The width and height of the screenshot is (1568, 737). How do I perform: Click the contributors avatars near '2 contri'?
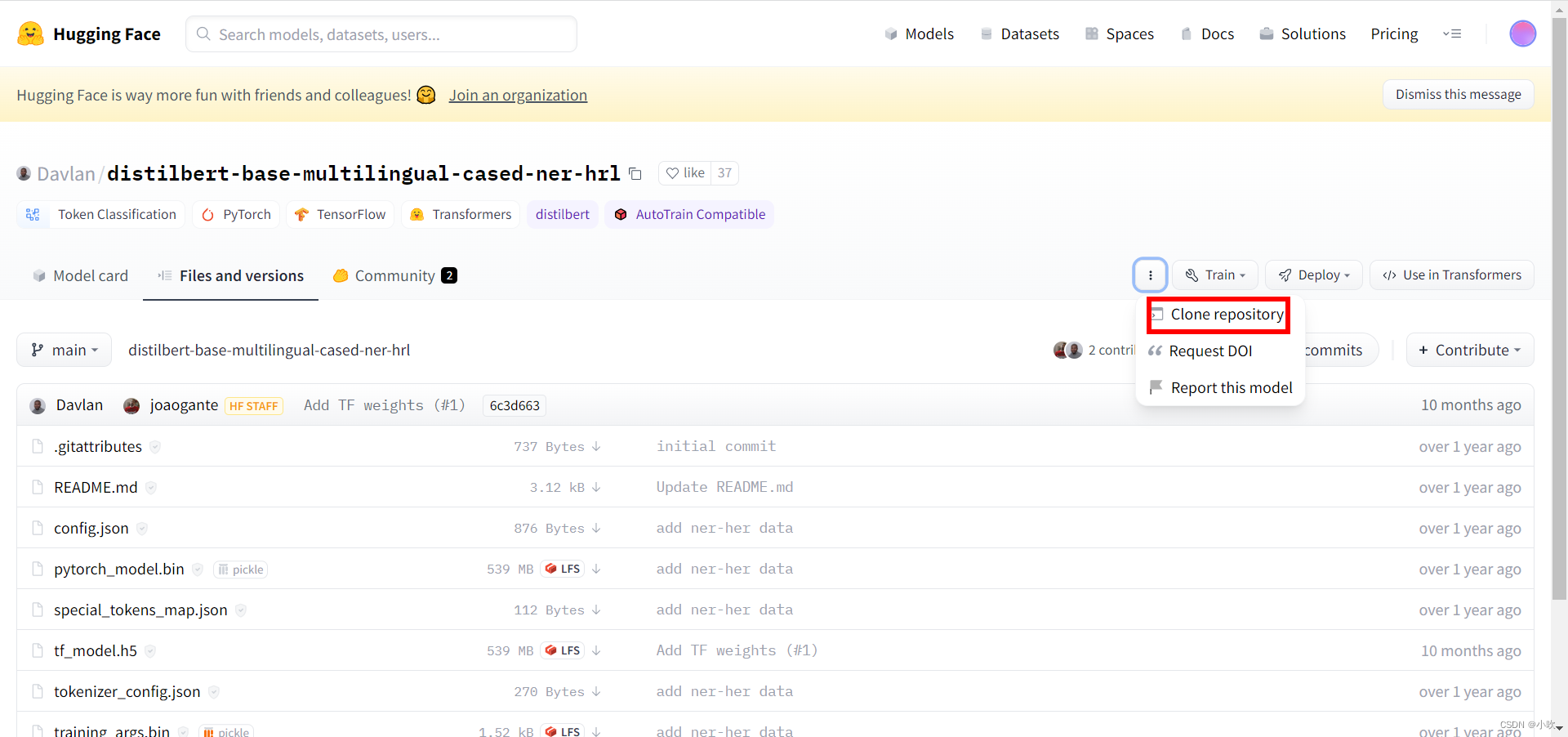coord(1068,350)
